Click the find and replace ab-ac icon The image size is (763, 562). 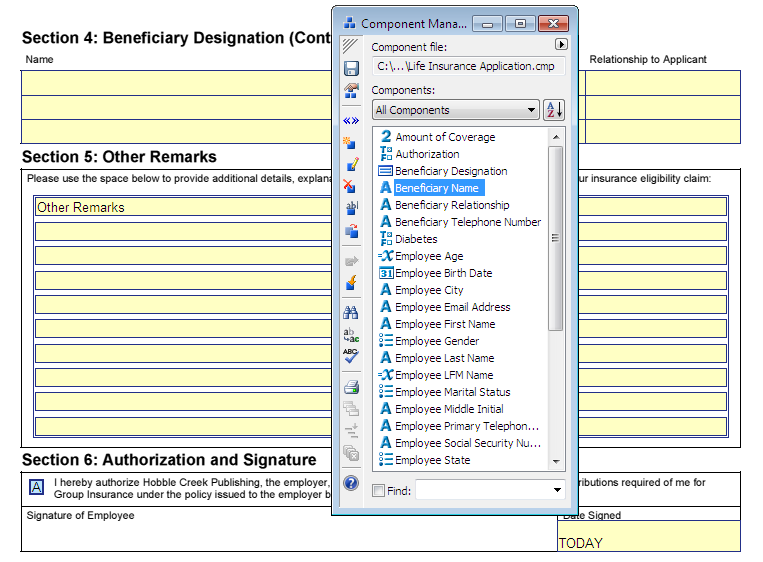pos(351,335)
